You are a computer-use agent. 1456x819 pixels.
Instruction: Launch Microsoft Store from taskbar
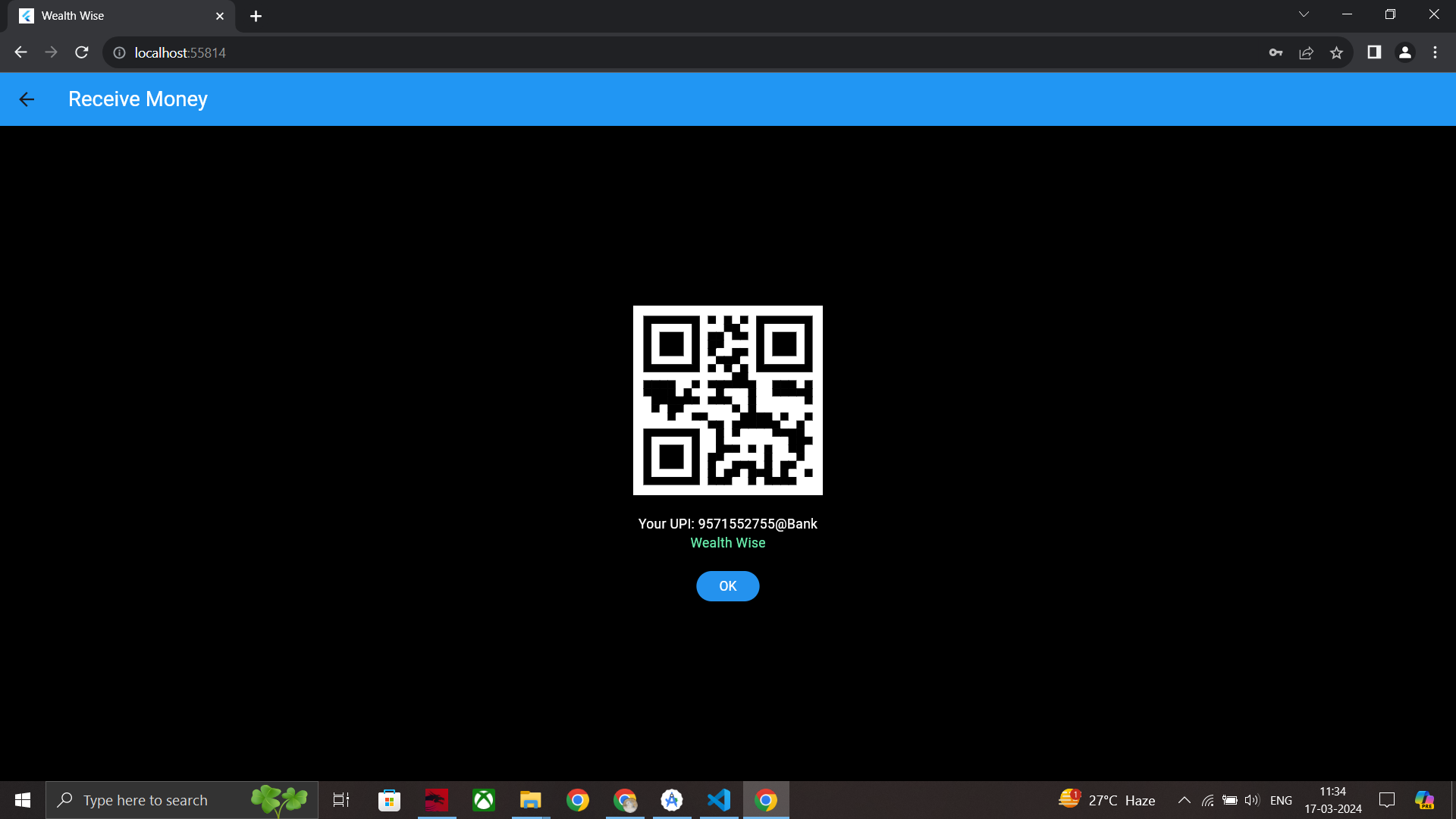[x=389, y=800]
